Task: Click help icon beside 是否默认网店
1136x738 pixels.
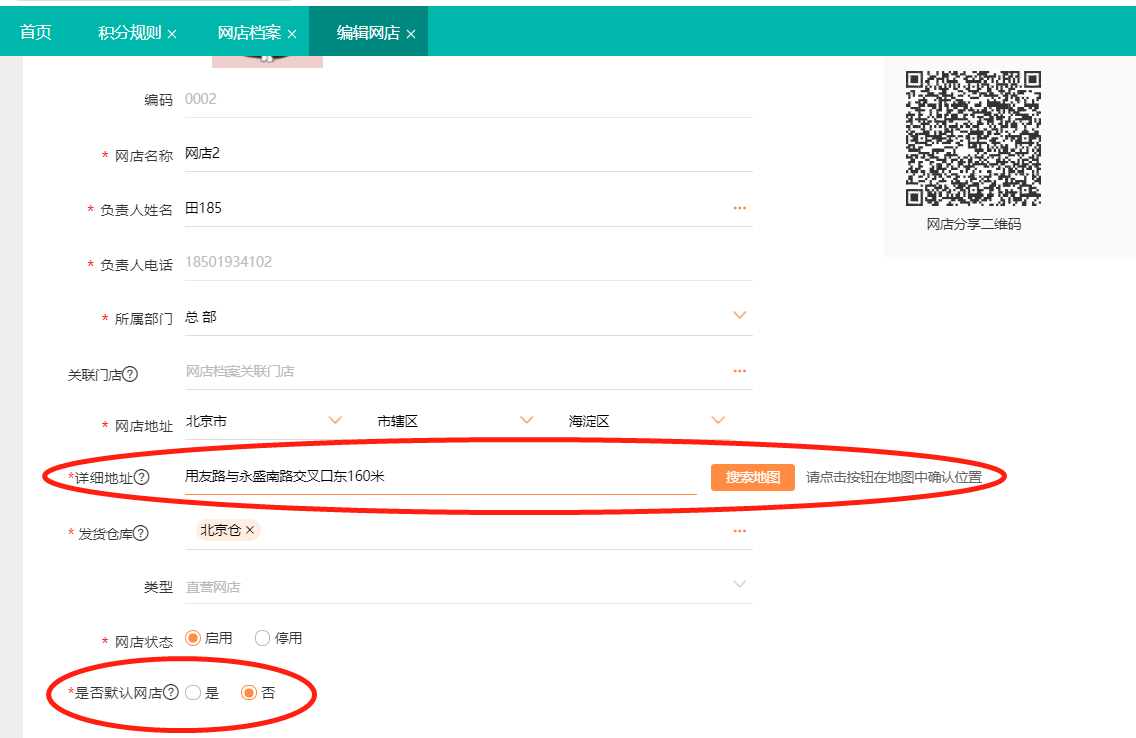Action: (x=171, y=692)
